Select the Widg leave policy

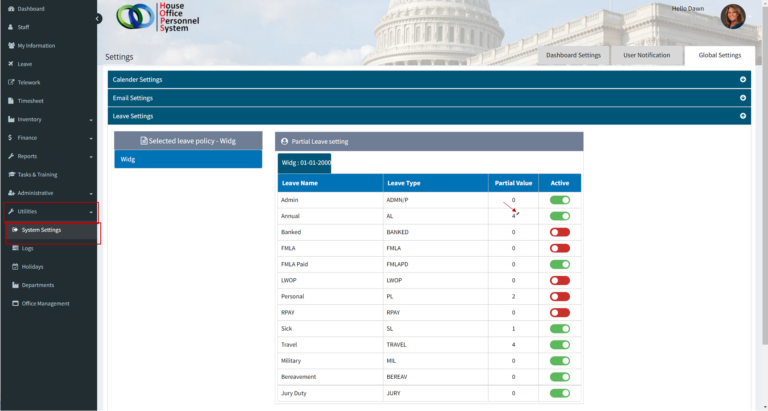click(x=189, y=159)
